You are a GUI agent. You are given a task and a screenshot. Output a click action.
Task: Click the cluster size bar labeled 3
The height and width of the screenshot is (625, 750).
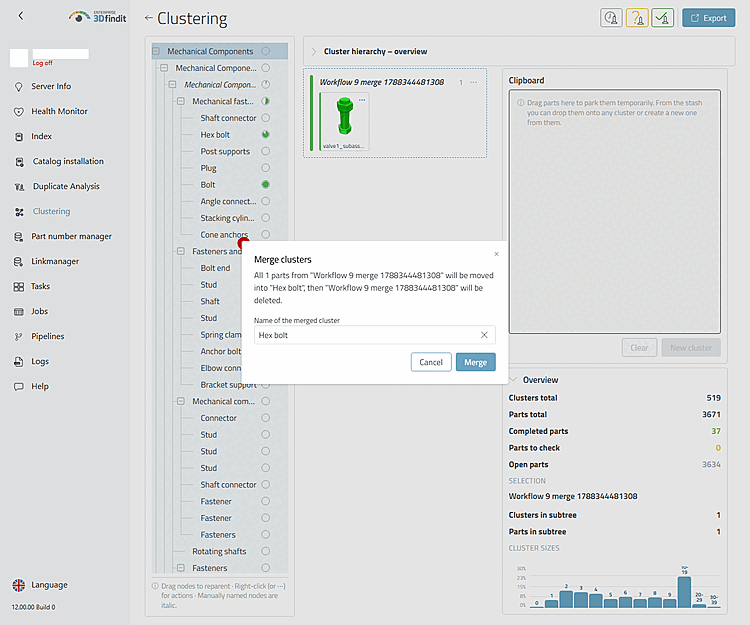[x=581, y=600]
